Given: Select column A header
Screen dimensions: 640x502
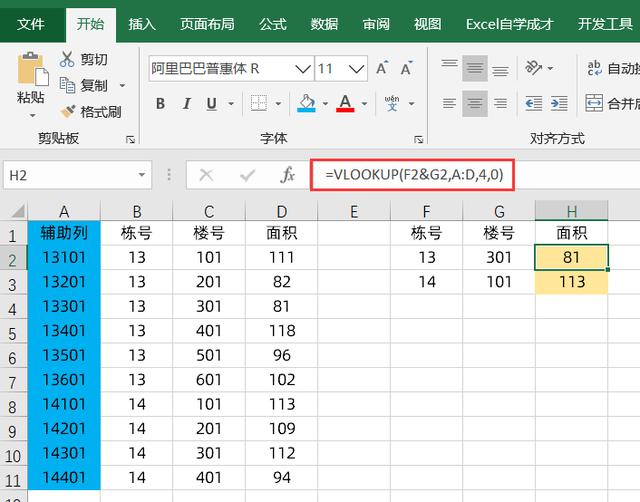Looking at the screenshot, I should pyautogui.click(x=64, y=211).
